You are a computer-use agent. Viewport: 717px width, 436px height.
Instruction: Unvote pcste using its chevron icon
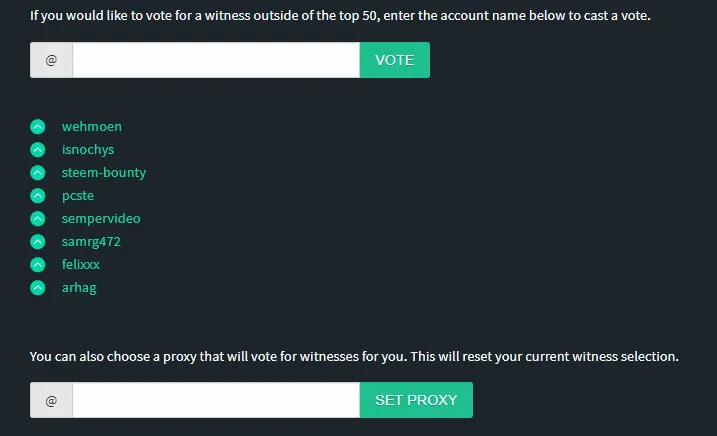(x=37, y=196)
